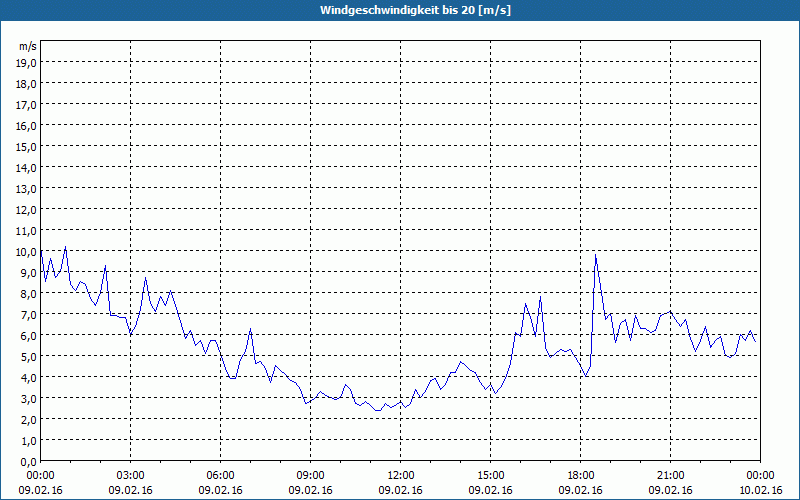Select the 15,0 y-axis label

[26, 146]
